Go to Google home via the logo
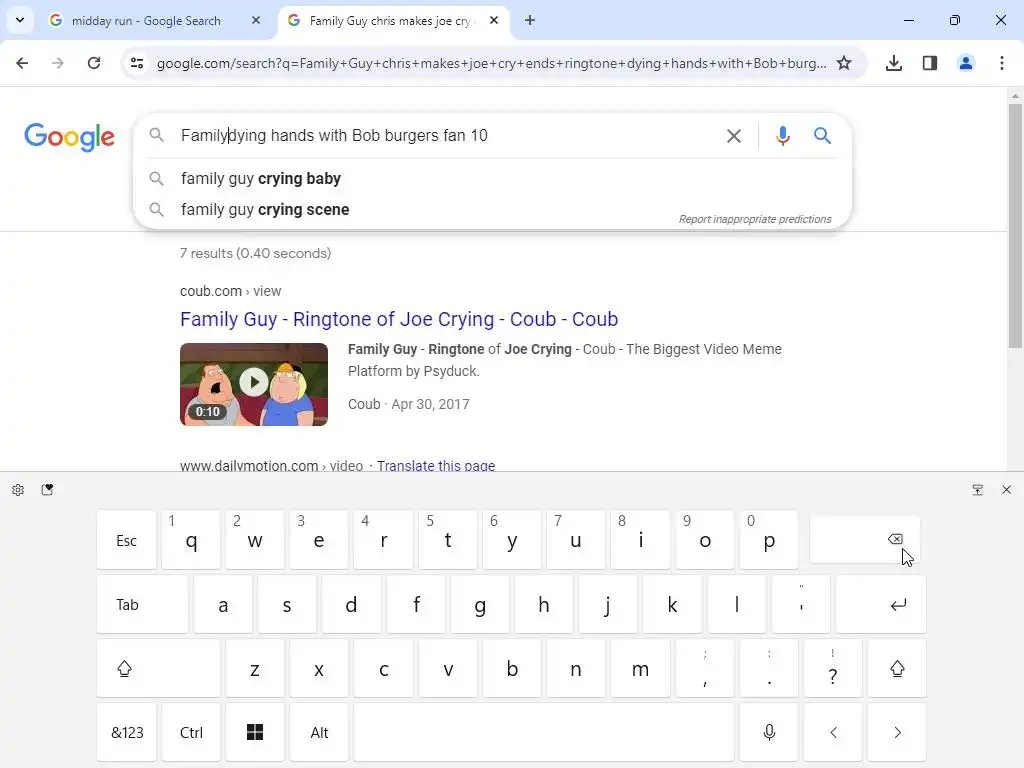1024x768 pixels. (x=69, y=136)
